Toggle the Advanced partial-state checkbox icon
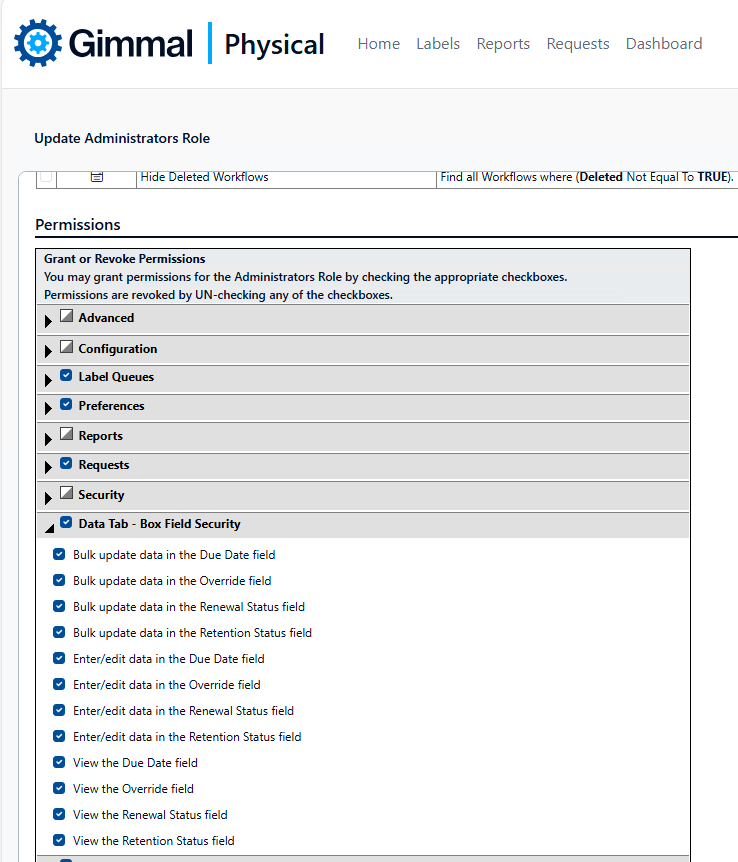Viewport: 738px width, 862px height. tap(67, 316)
